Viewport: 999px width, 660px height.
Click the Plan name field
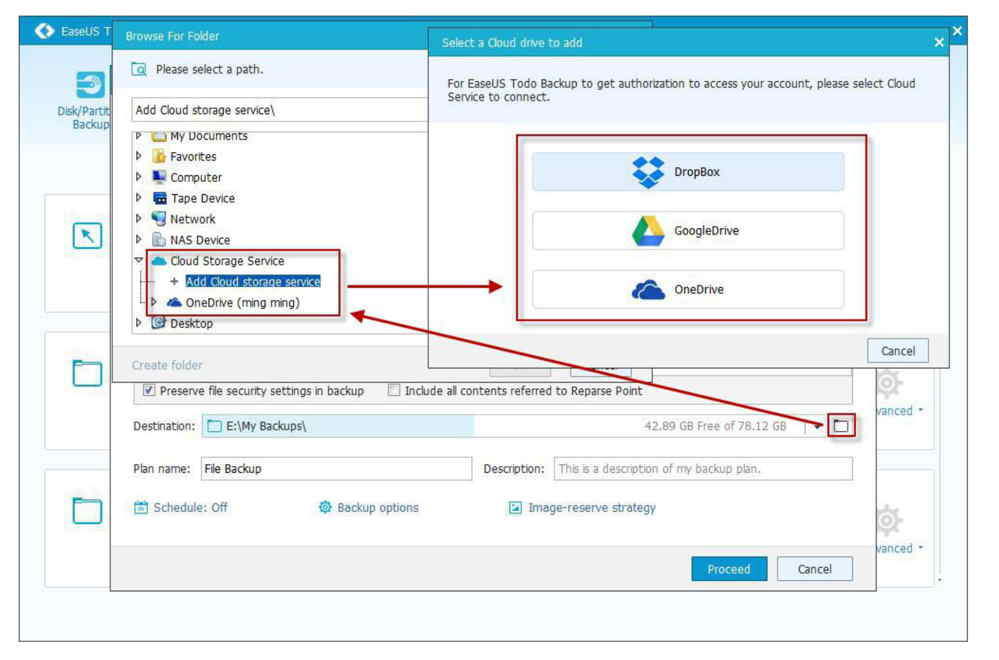pyautogui.click(x=336, y=469)
